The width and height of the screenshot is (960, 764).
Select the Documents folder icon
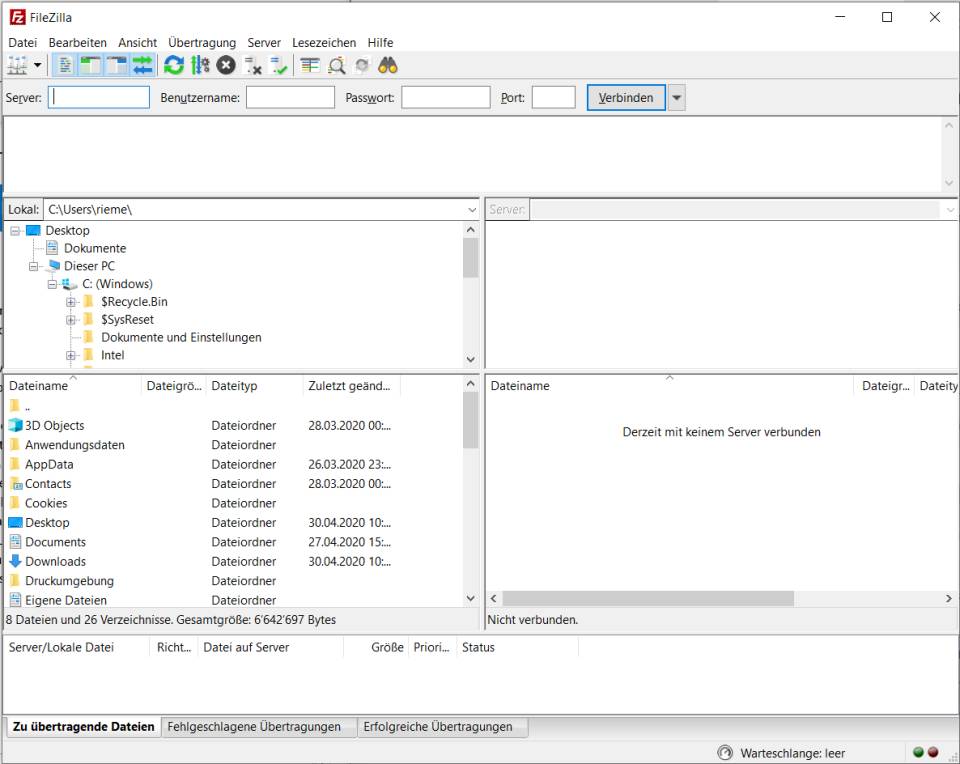tap(15, 542)
